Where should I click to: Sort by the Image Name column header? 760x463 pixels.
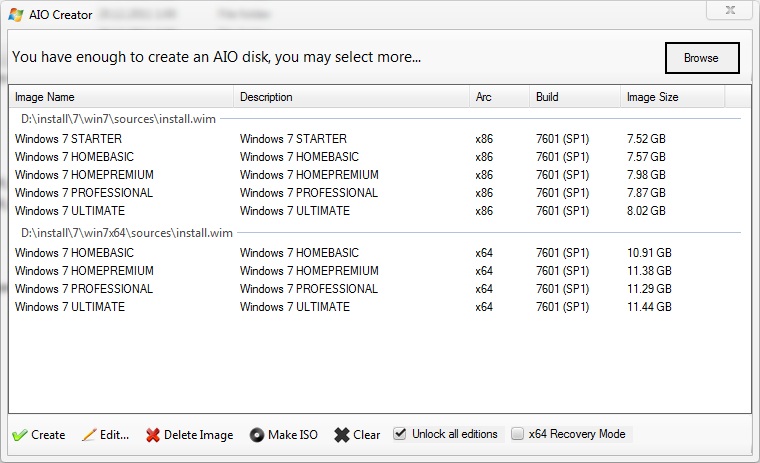pyautogui.click(x=122, y=97)
